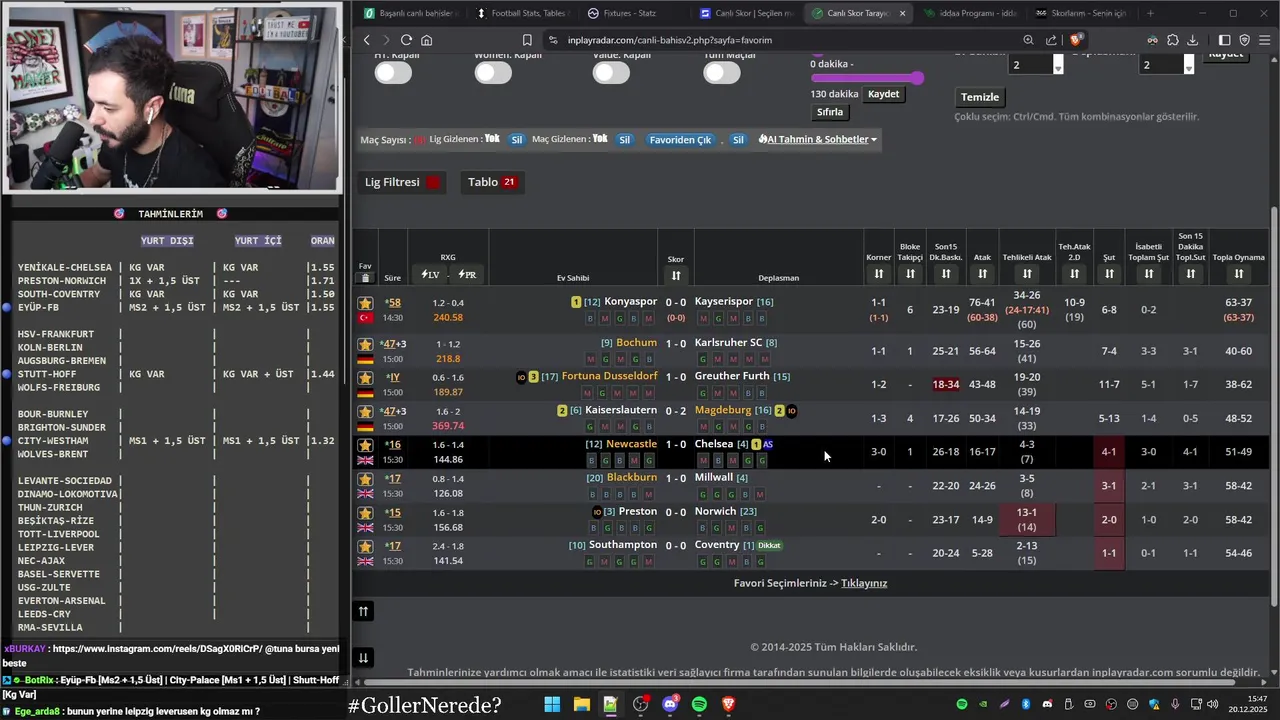Click Sil next to Lig Gizlenen
The image size is (1280, 720).
(517, 140)
